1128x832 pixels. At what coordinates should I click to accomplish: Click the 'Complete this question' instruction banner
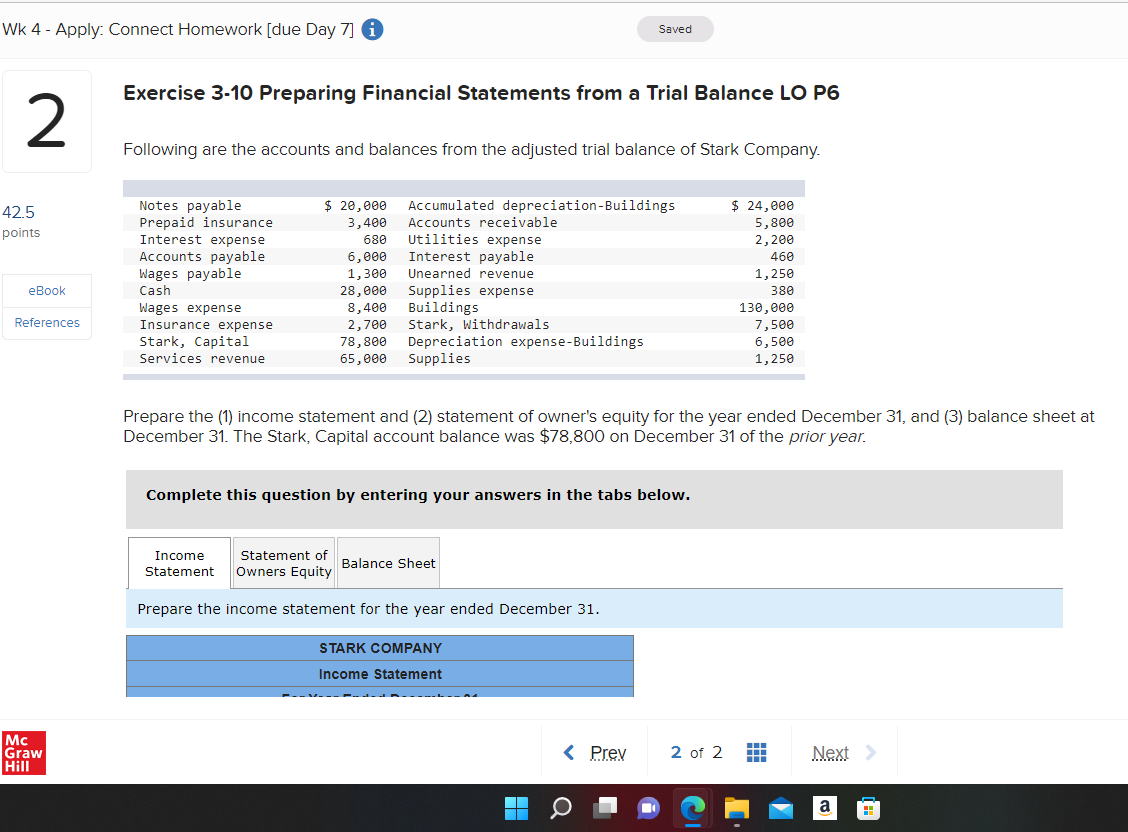coord(594,500)
